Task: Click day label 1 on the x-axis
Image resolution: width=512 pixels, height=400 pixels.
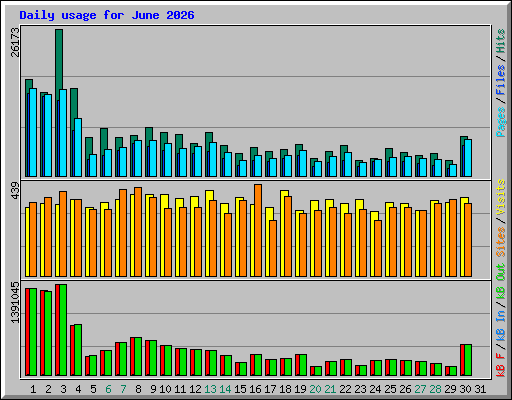Action: click(33, 389)
